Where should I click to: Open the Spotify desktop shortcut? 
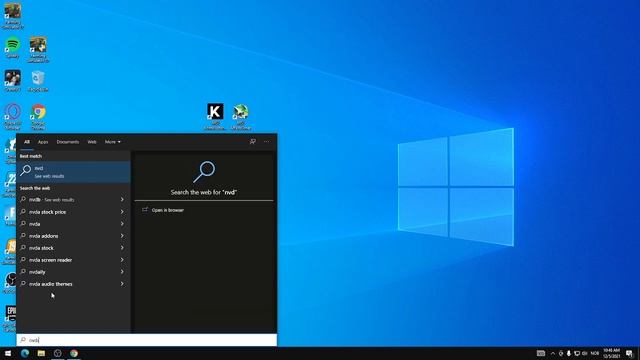[x=13, y=47]
